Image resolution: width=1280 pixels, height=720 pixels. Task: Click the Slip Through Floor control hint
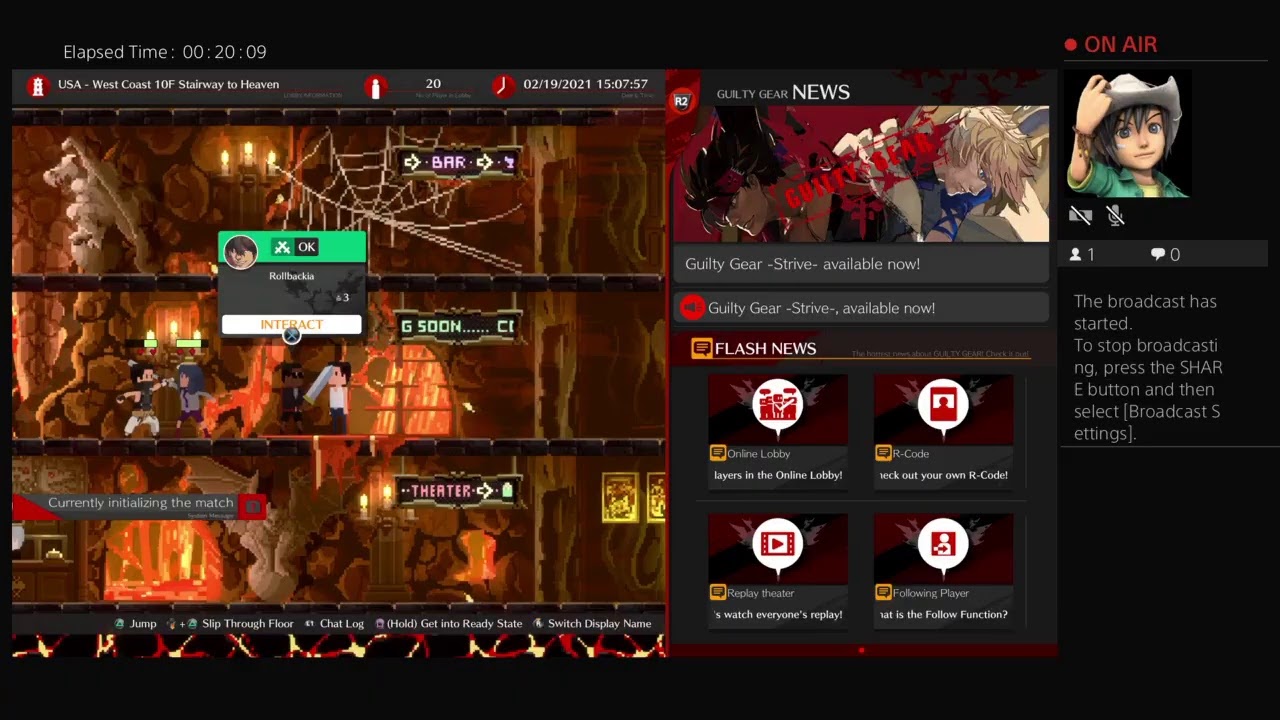point(230,623)
